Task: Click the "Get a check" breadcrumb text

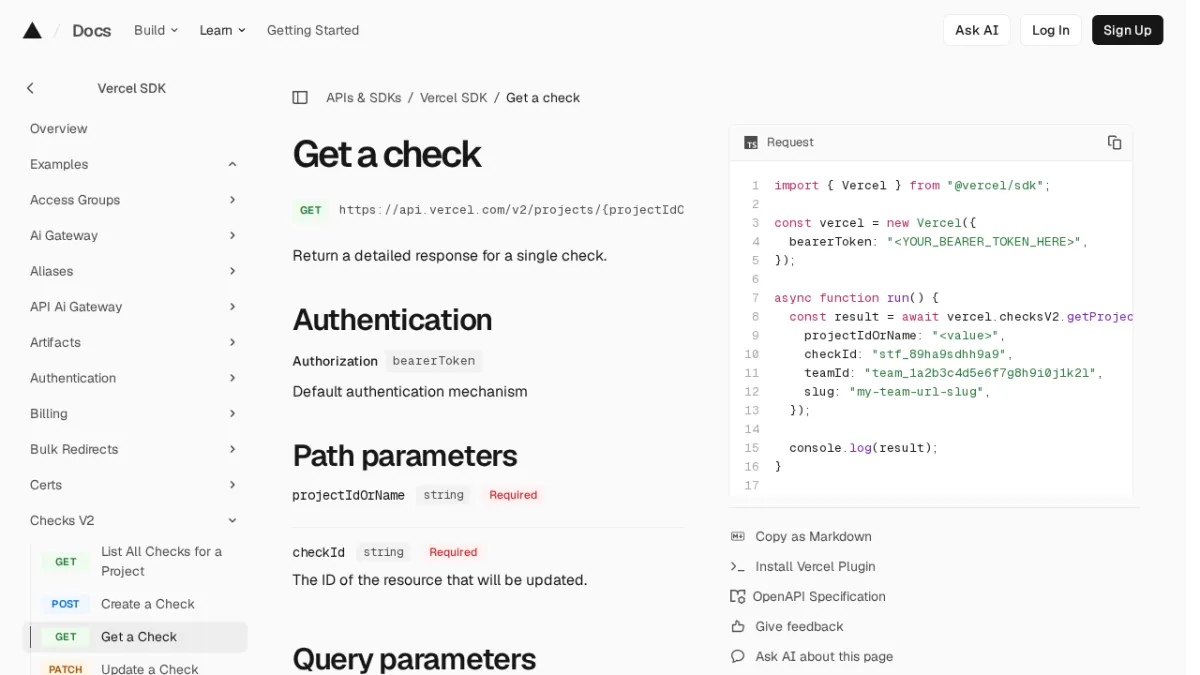Action: [x=543, y=97]
